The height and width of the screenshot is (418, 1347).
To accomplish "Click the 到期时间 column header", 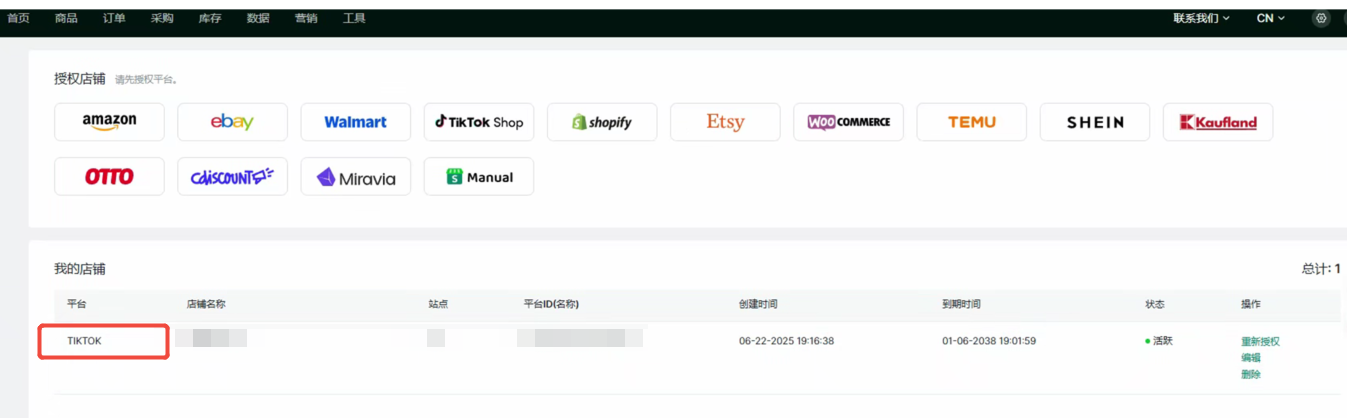I will click(961, 304).
